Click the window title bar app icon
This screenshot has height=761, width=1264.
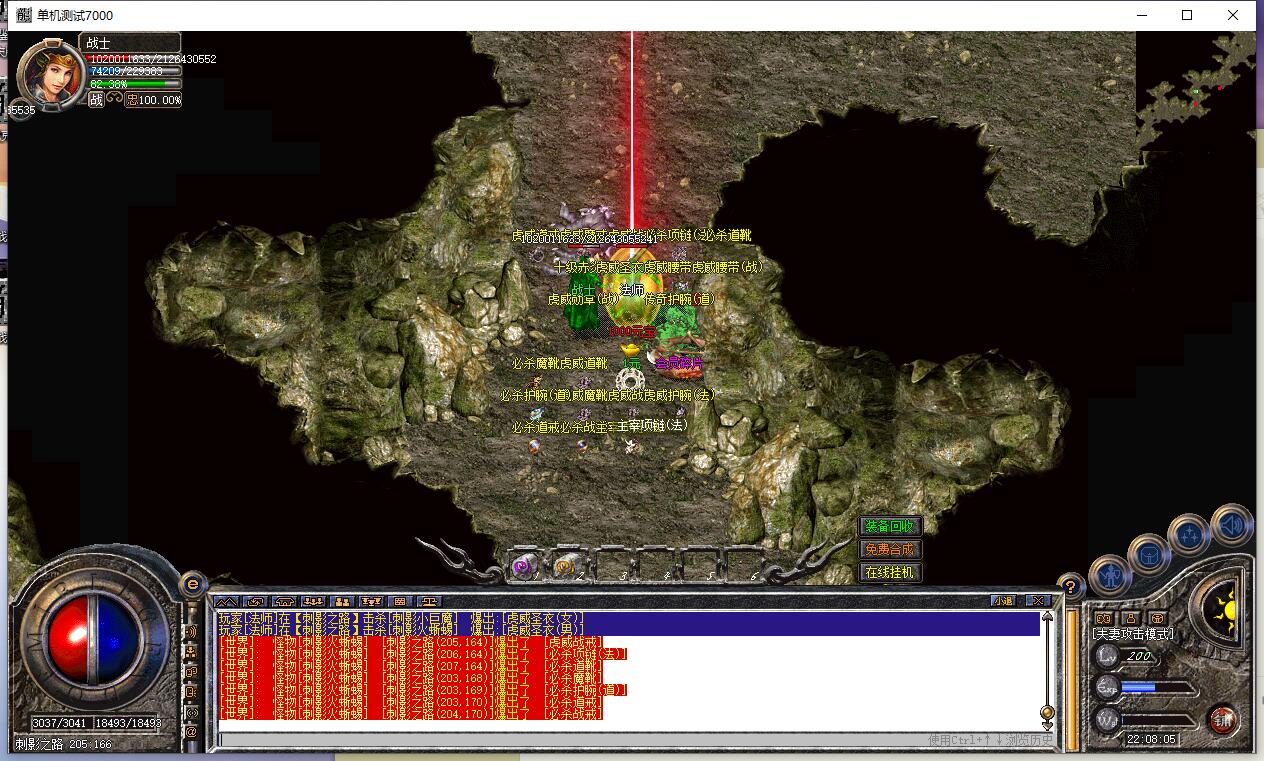coord(23,15)
